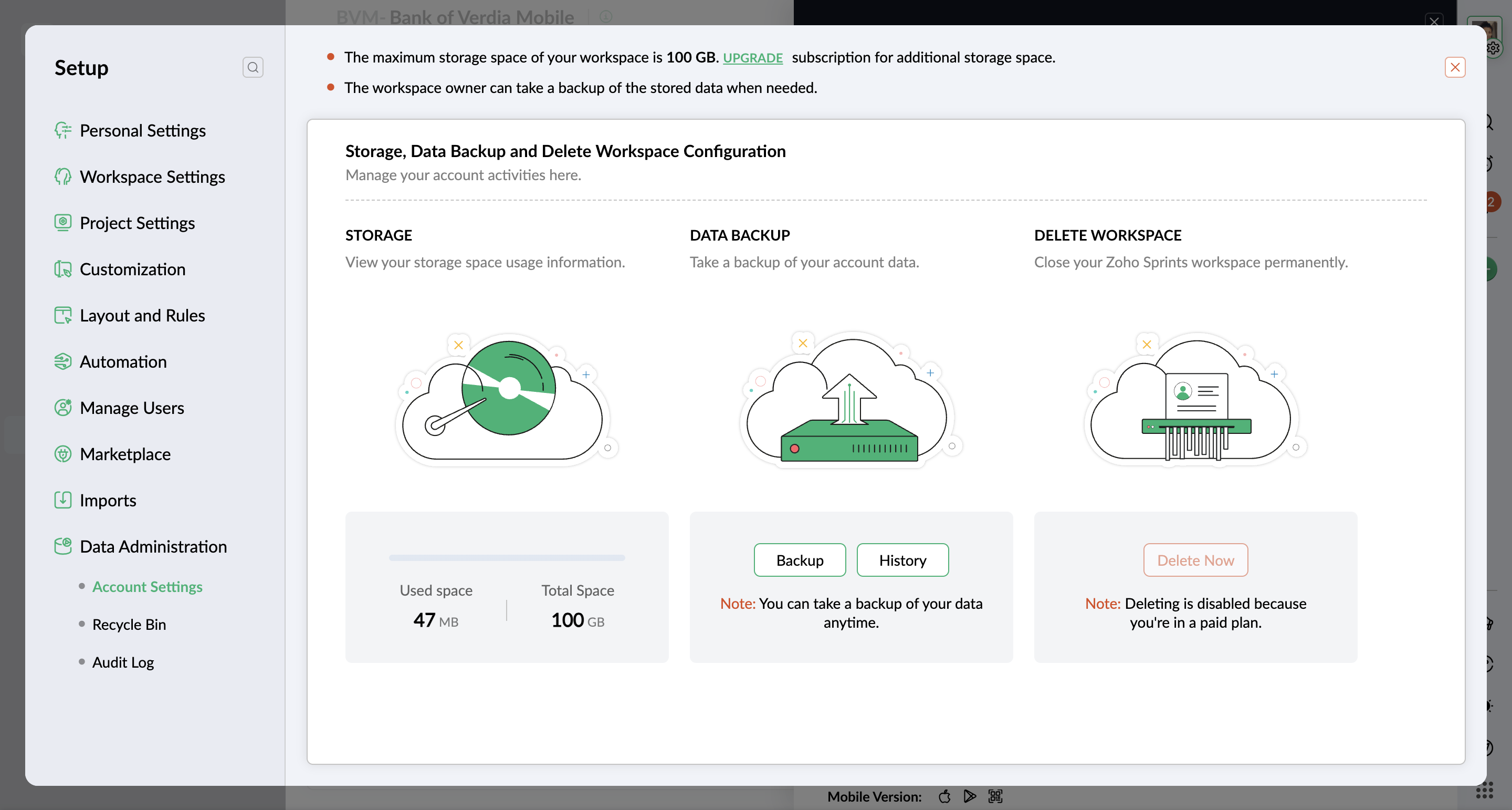Click the storage usage progress bar
The width and height of the screenshot is (1512, 810).
tap(507, 557)
